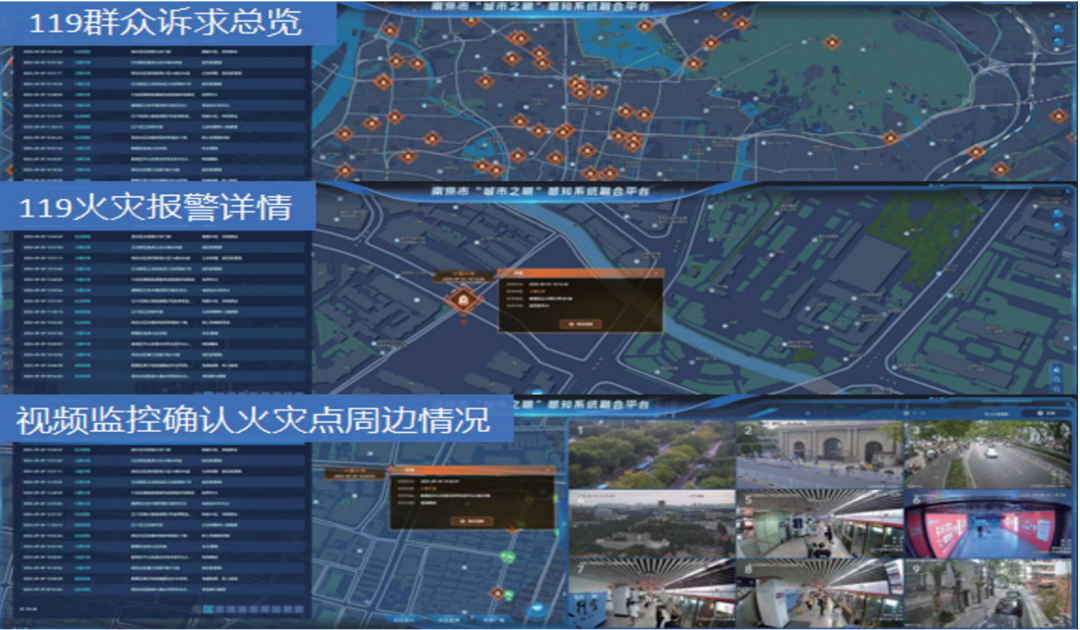This screenshot has height=630, width=1080.
Task: Open camera feed 8 of the subway platform
Action: pyautogui.click(x=818, y=594)
